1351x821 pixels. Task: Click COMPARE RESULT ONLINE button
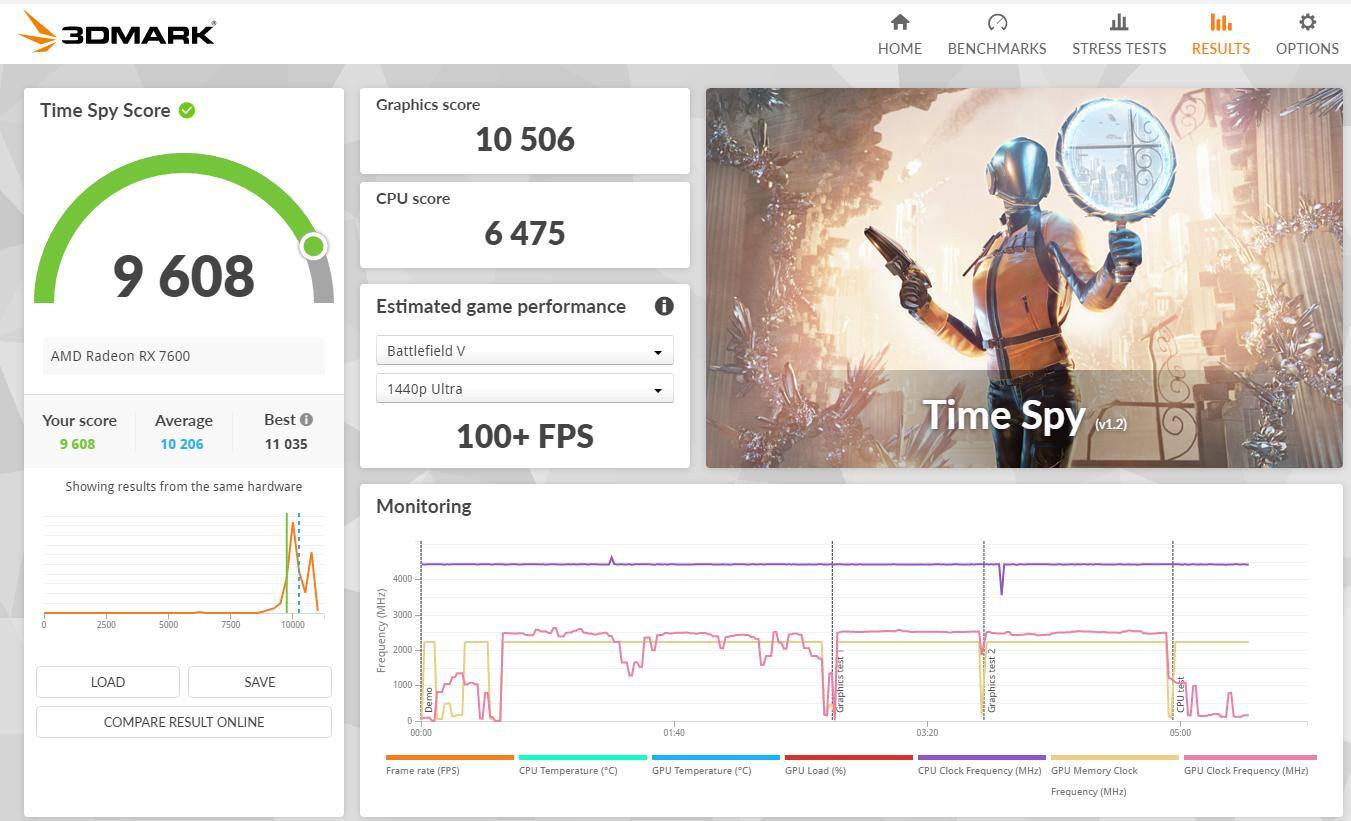coord(184,722)
